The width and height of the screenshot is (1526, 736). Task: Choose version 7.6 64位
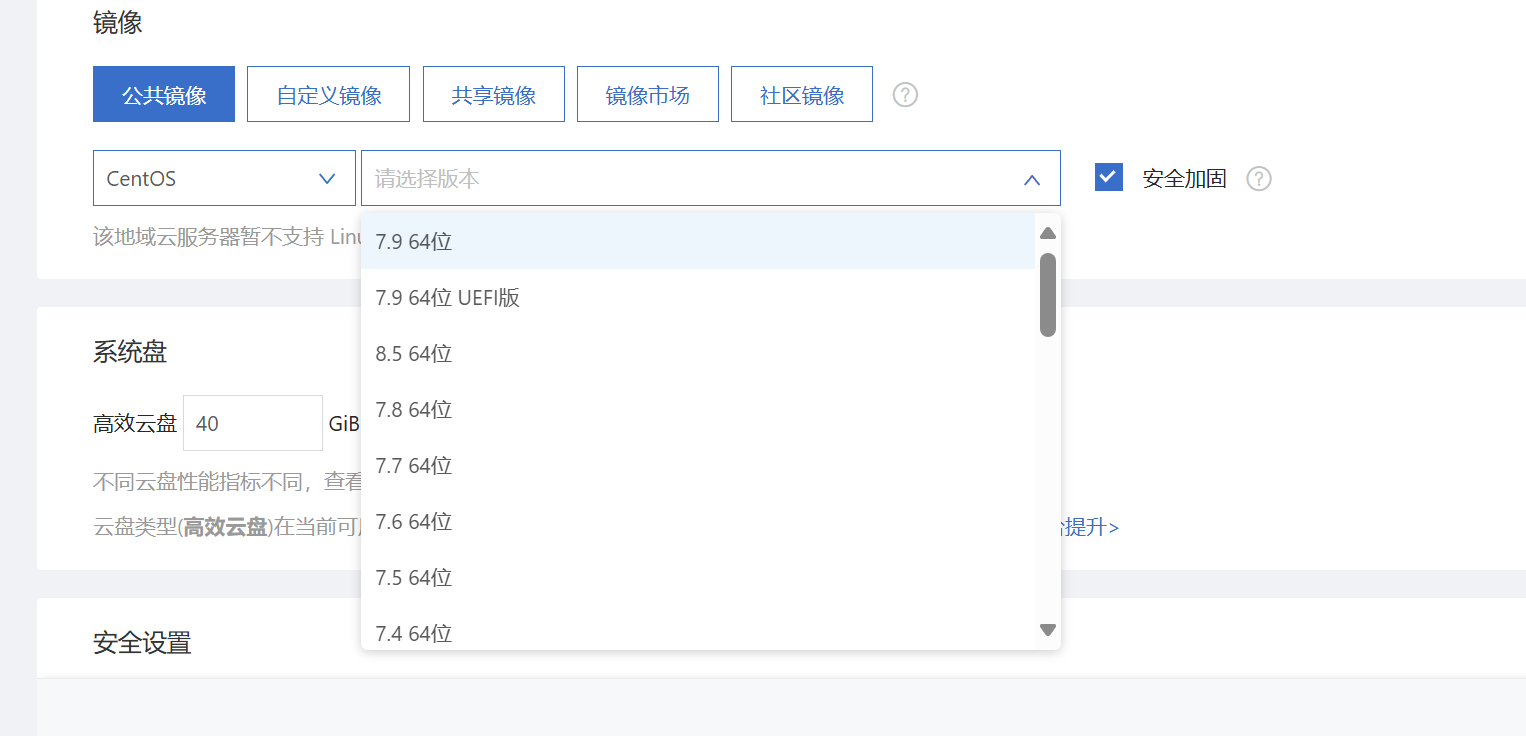(698, 521)
